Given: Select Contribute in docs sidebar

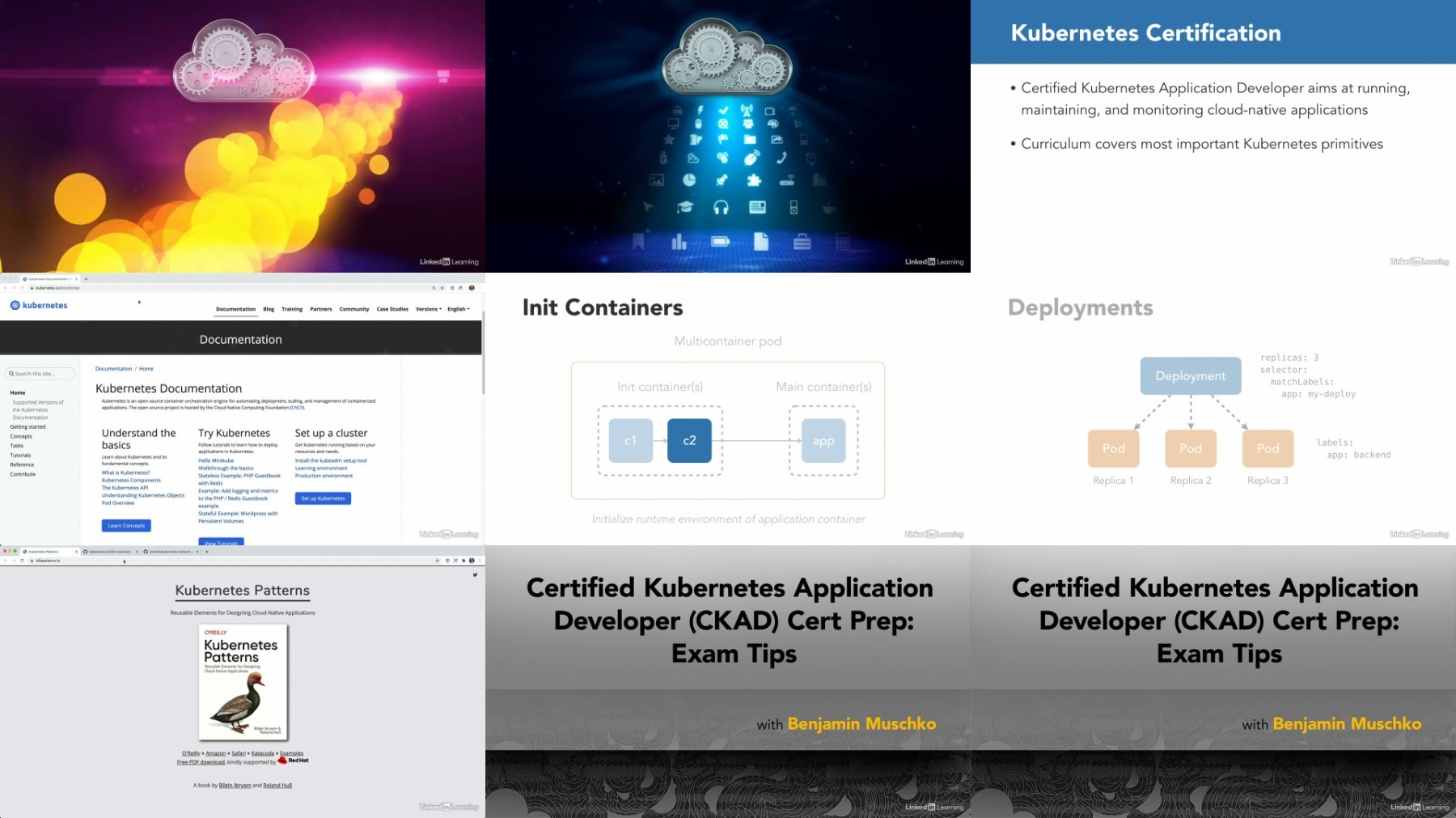Looking at the screenshot, I should click(x=23, y=474).
